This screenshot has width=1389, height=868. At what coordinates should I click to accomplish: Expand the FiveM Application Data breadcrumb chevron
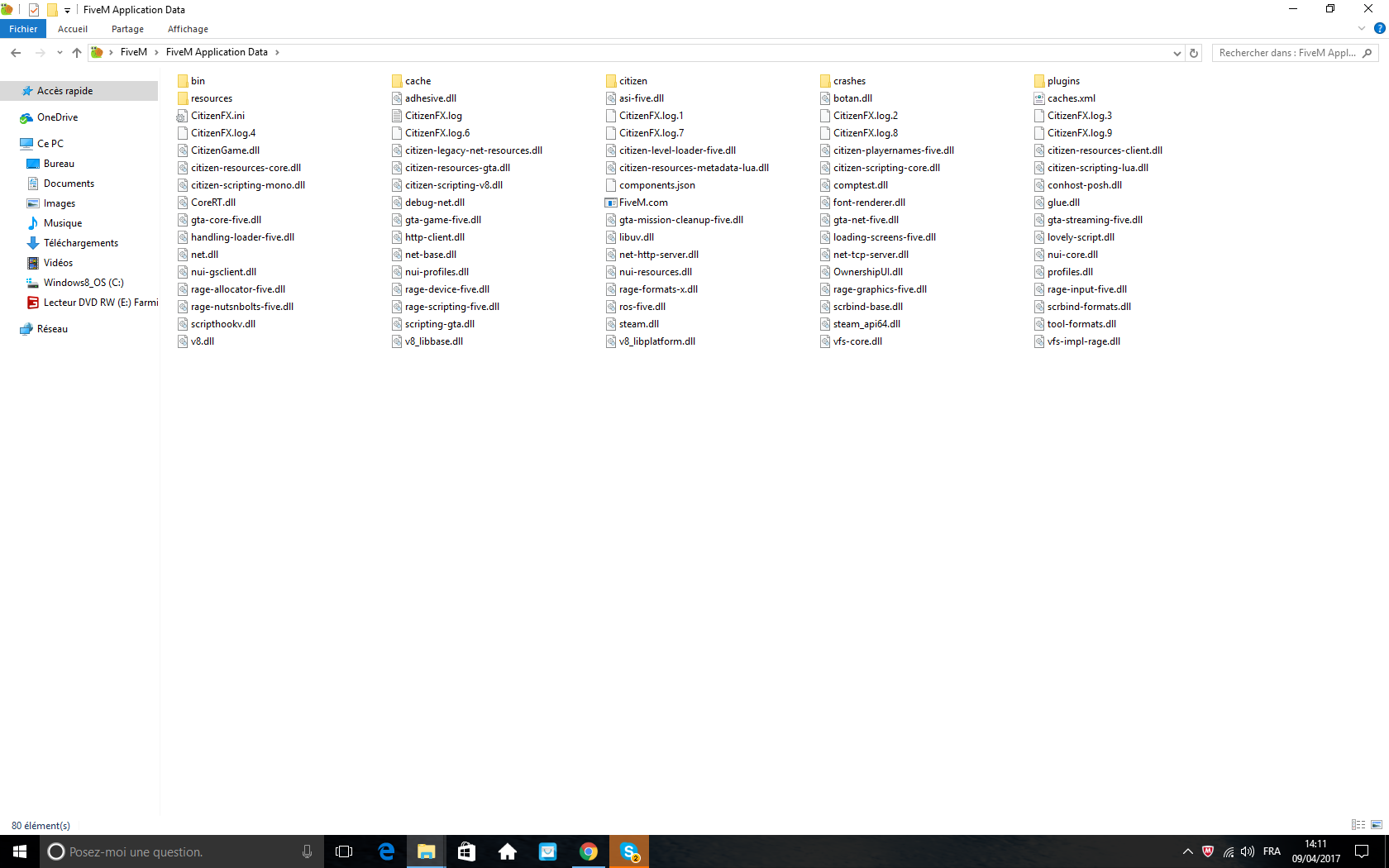pyautogui.click(x=277, y=53)
